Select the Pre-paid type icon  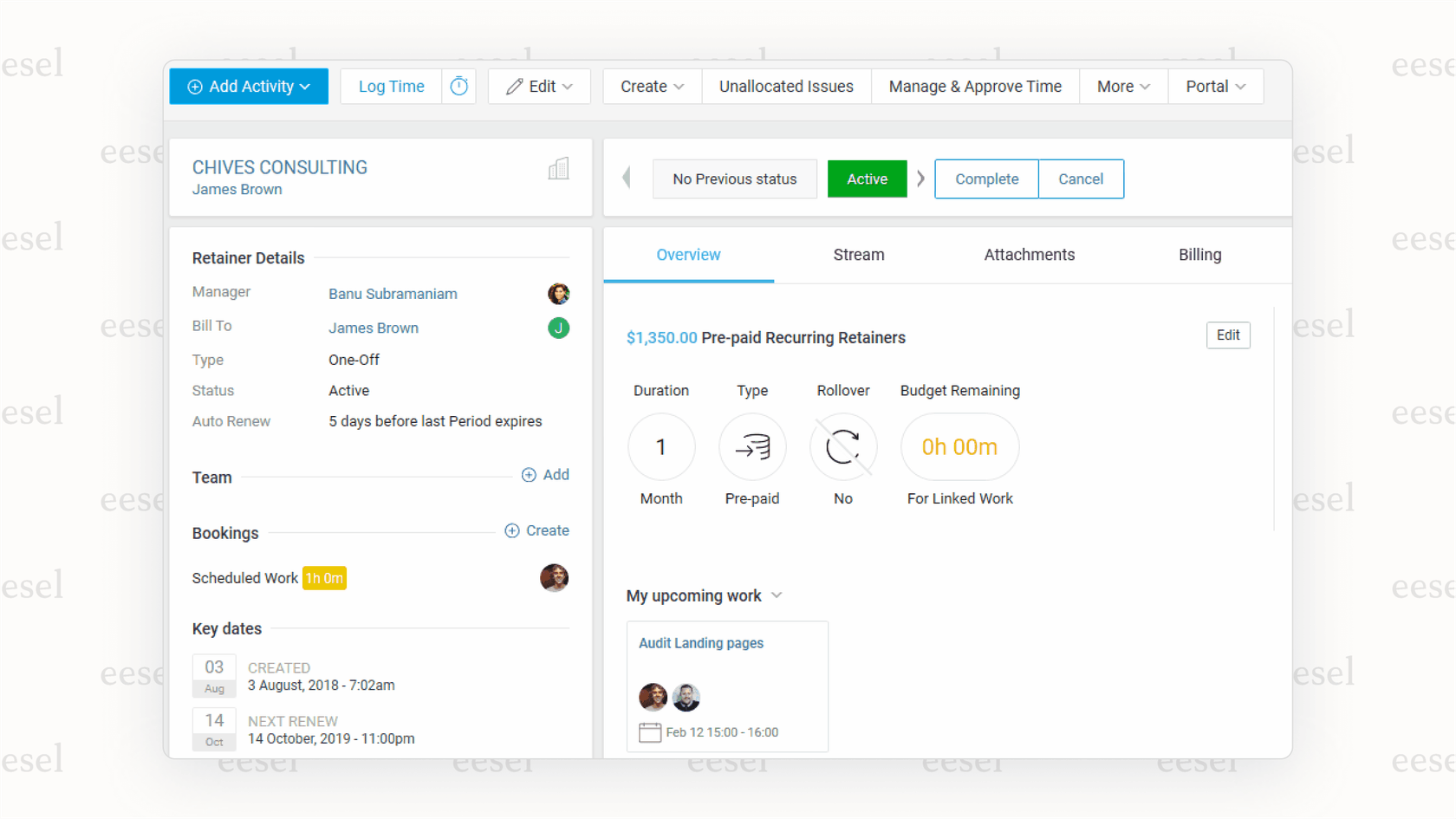(751, 446)
